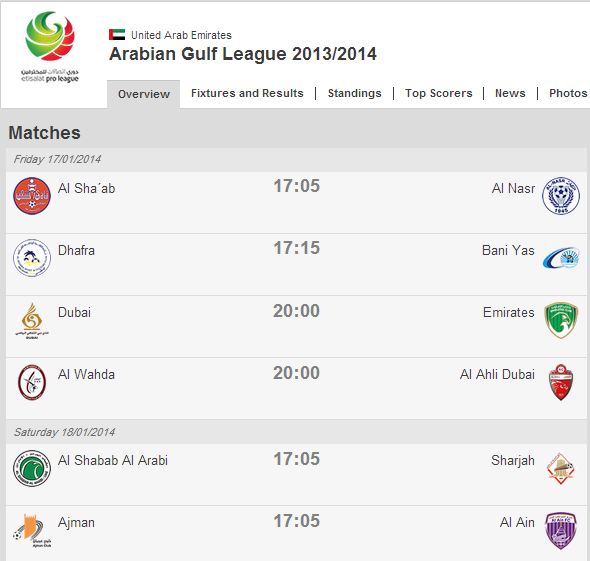Open the Al Ain purple crest
Viewport: 590px width, 561px height.
click(x=561, y=531)
